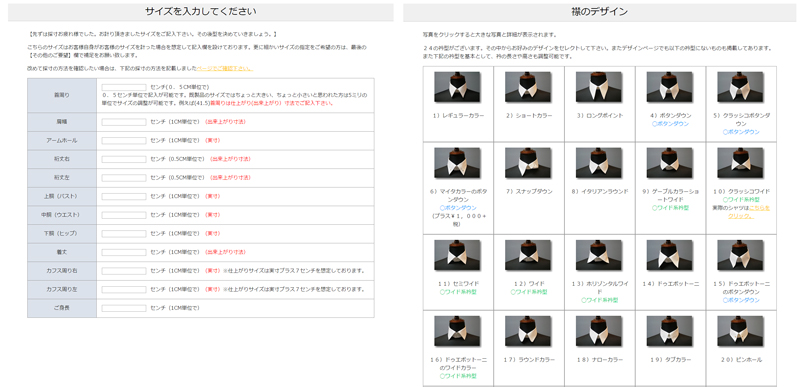
Task: Click the 首周り row label cell
Action: pos(62,95)
